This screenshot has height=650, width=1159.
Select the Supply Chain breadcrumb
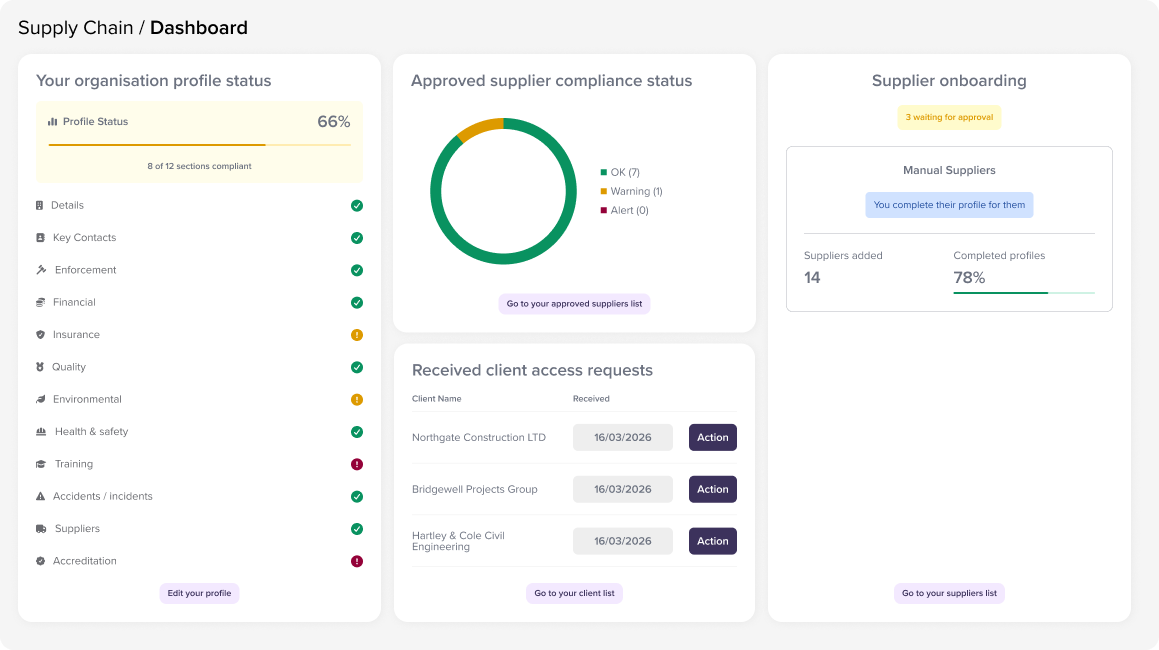click(x=75, y=28)
